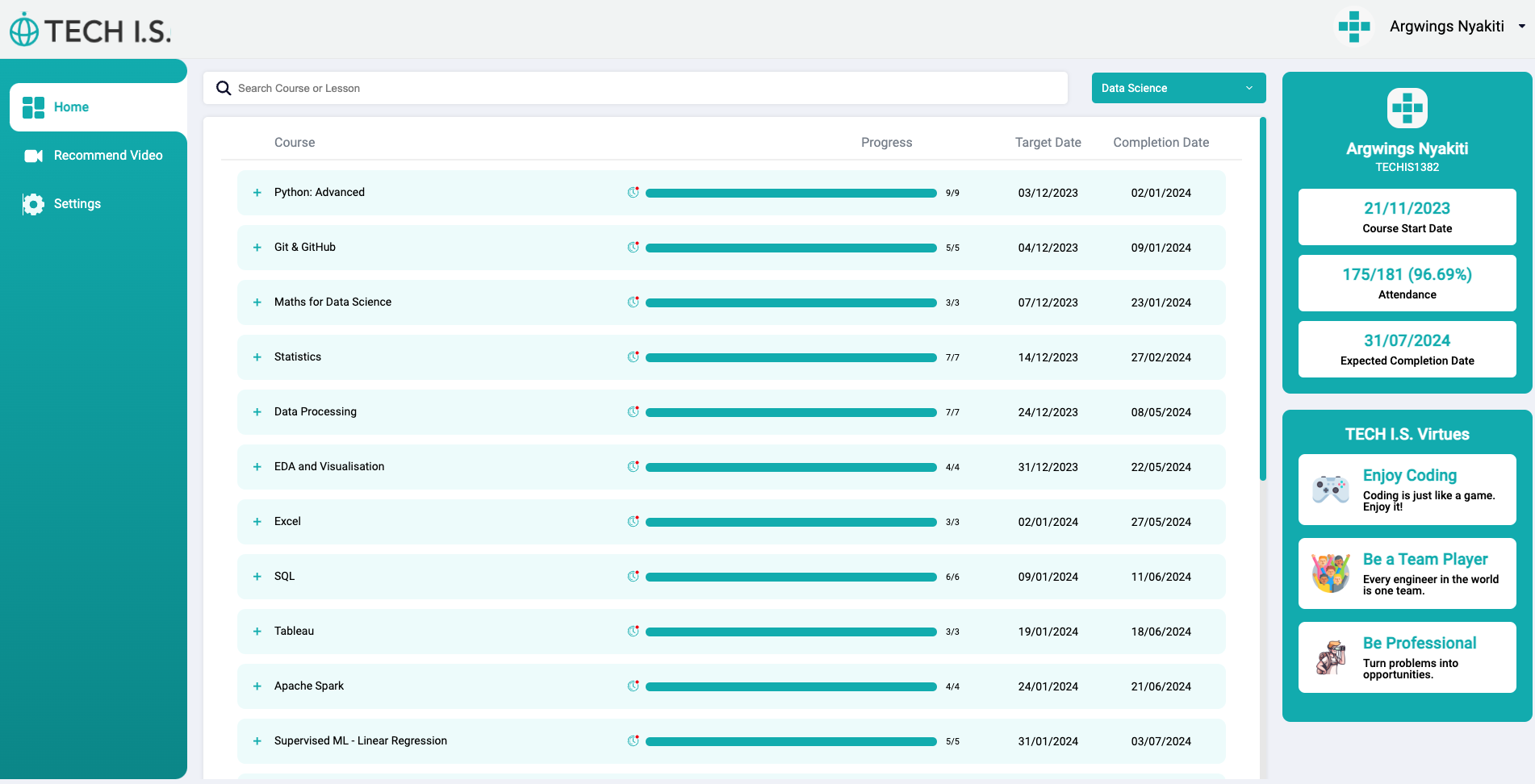Expand the SQL course lessons

pyautogui.click(x=257, y=577)
